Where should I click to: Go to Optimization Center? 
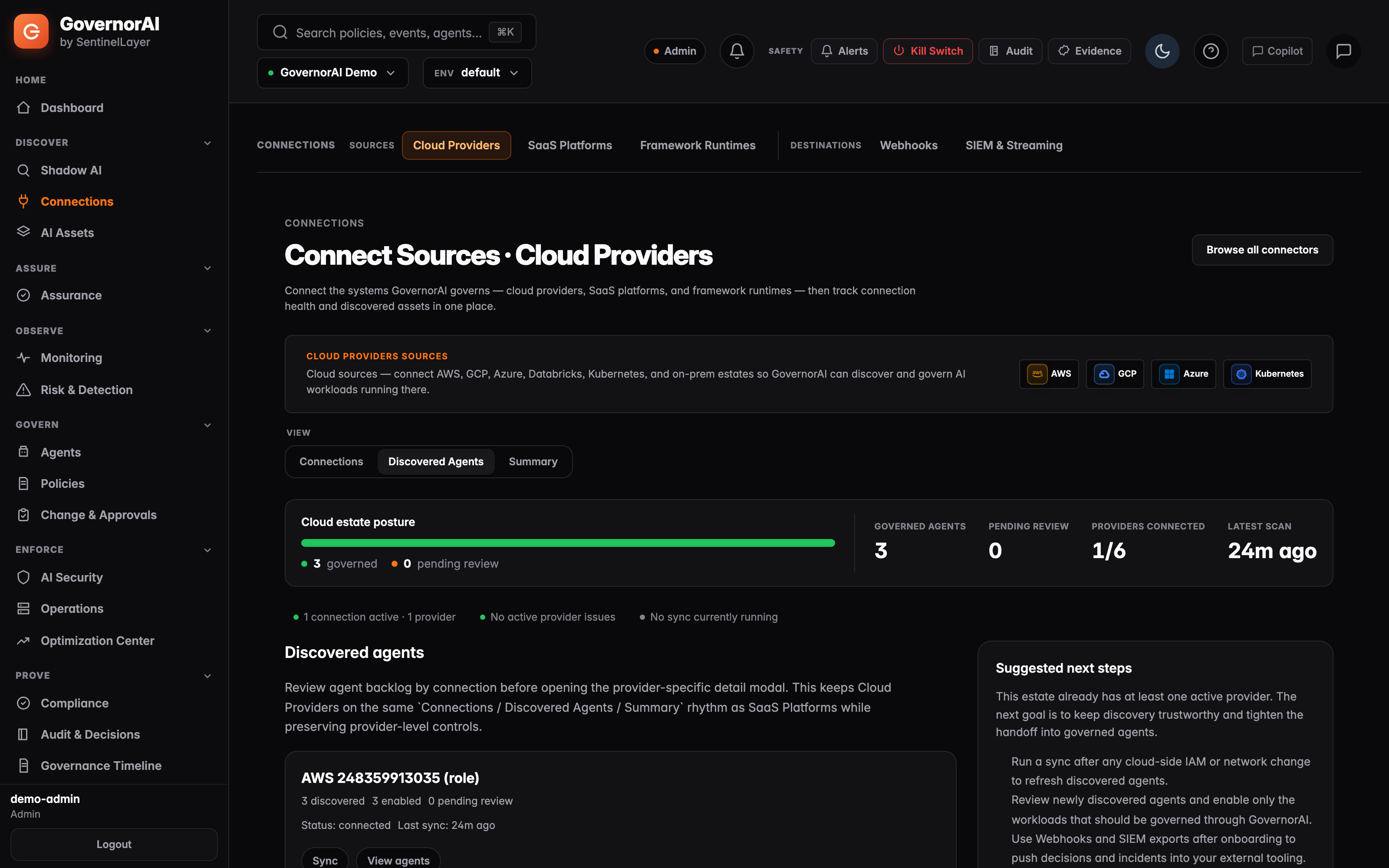tap(97, 641)
